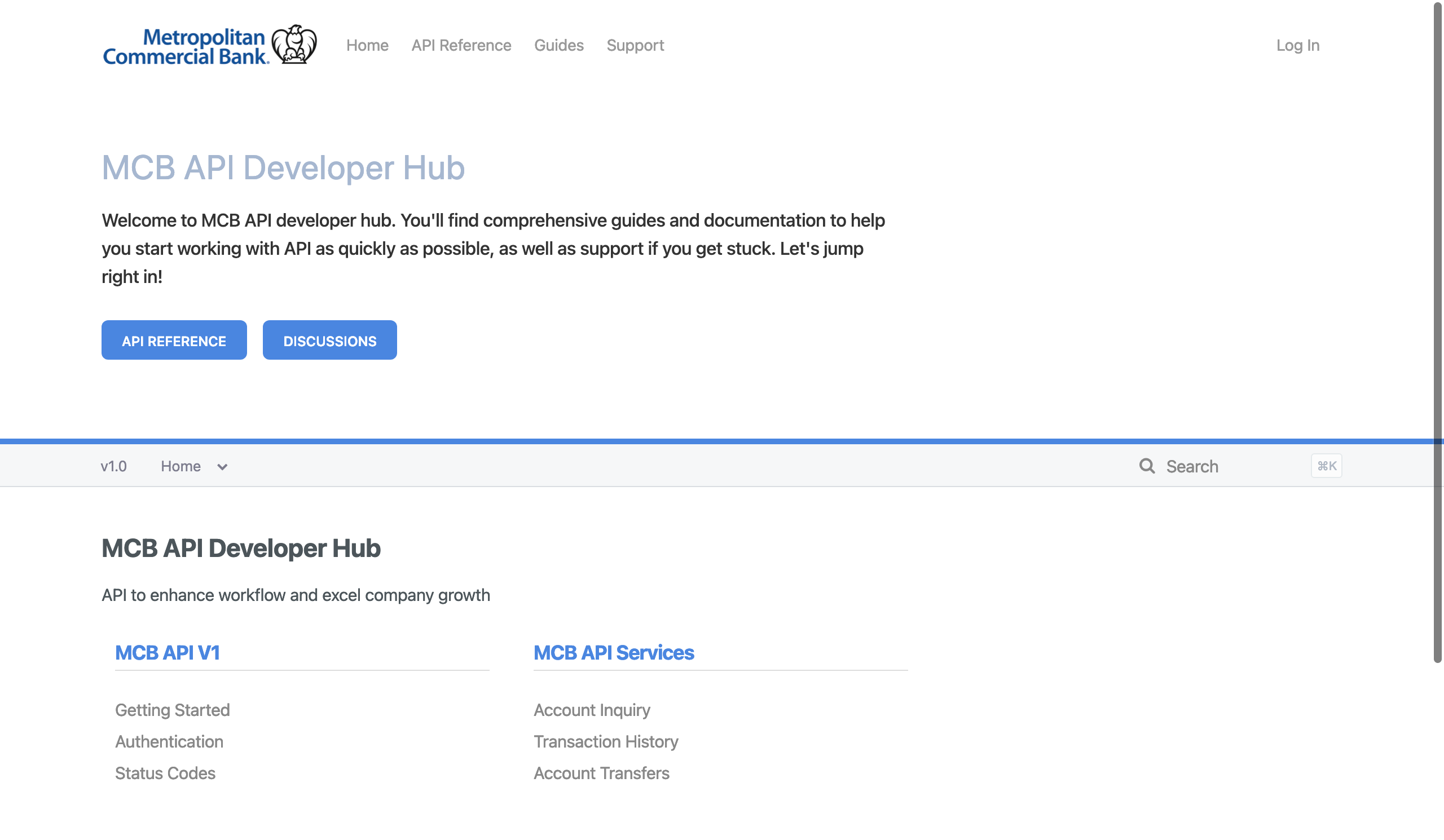Click the blue API REFERENCE button
The image size is (1444, 840).
coord(174,340)
